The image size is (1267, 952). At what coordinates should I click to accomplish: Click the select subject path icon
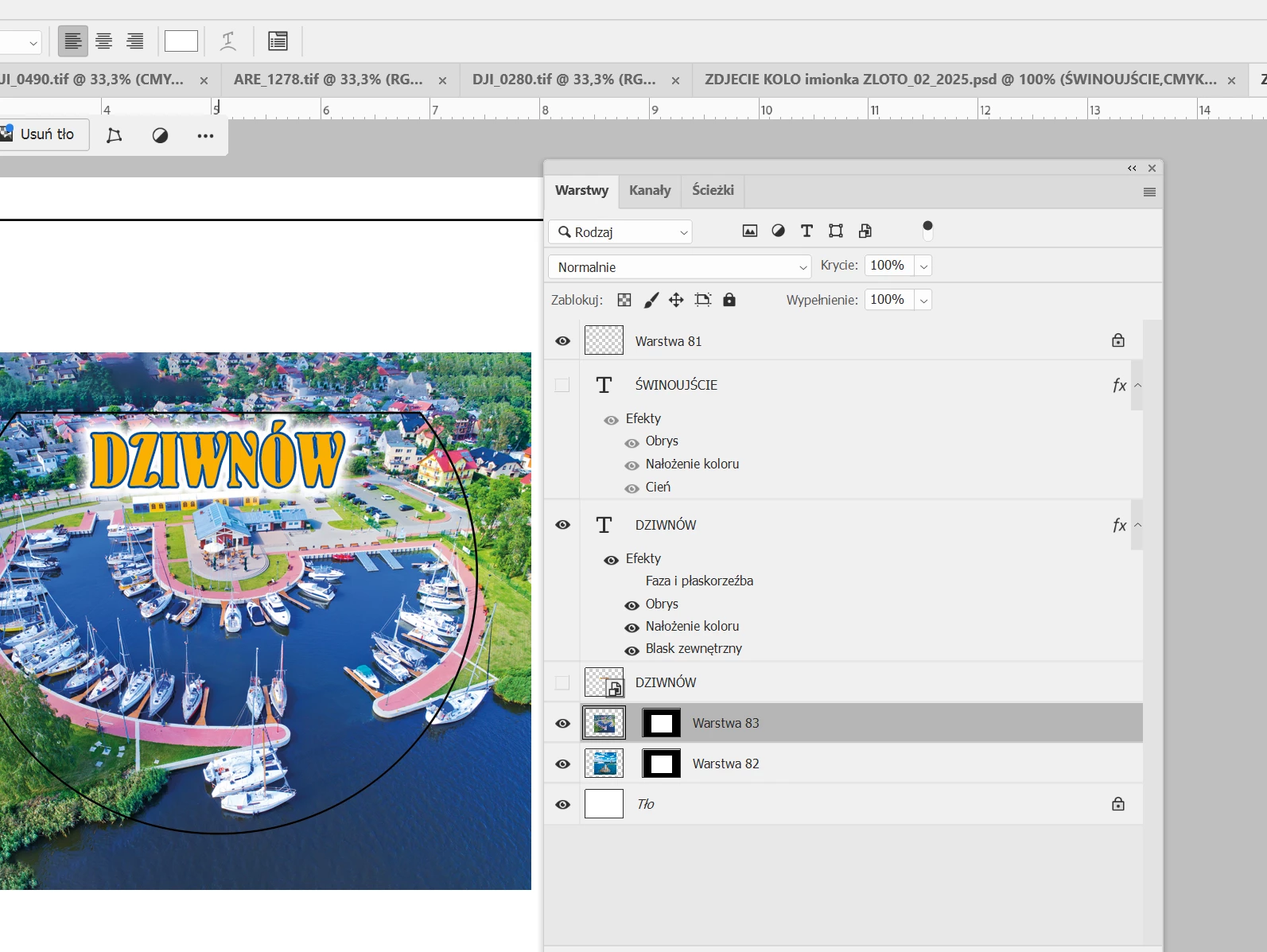[x=115, y=135]
